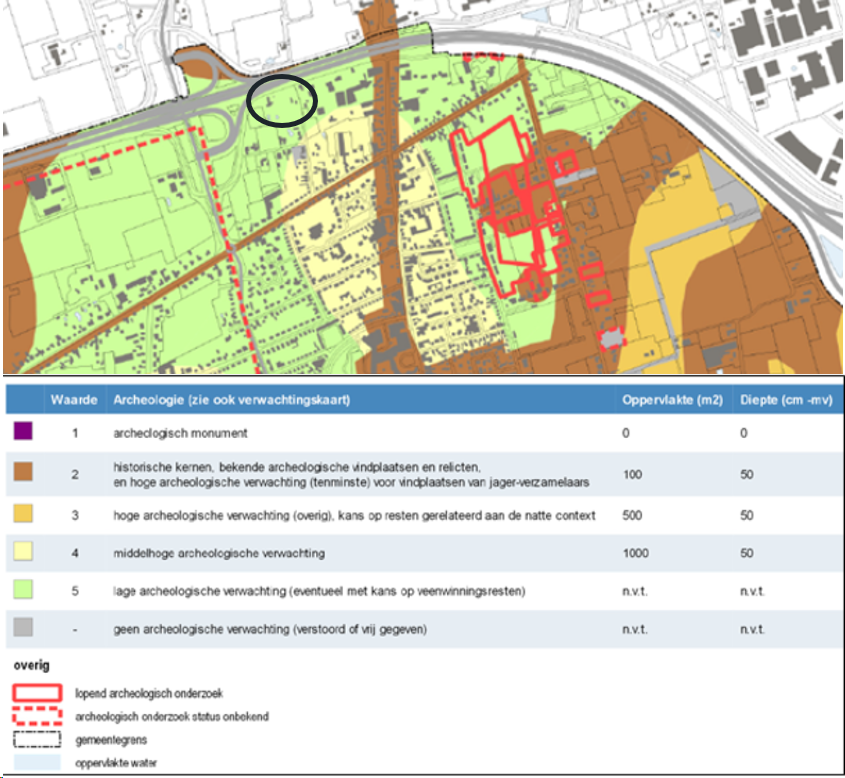Click the large solid red outlined research area

(507, 207)
